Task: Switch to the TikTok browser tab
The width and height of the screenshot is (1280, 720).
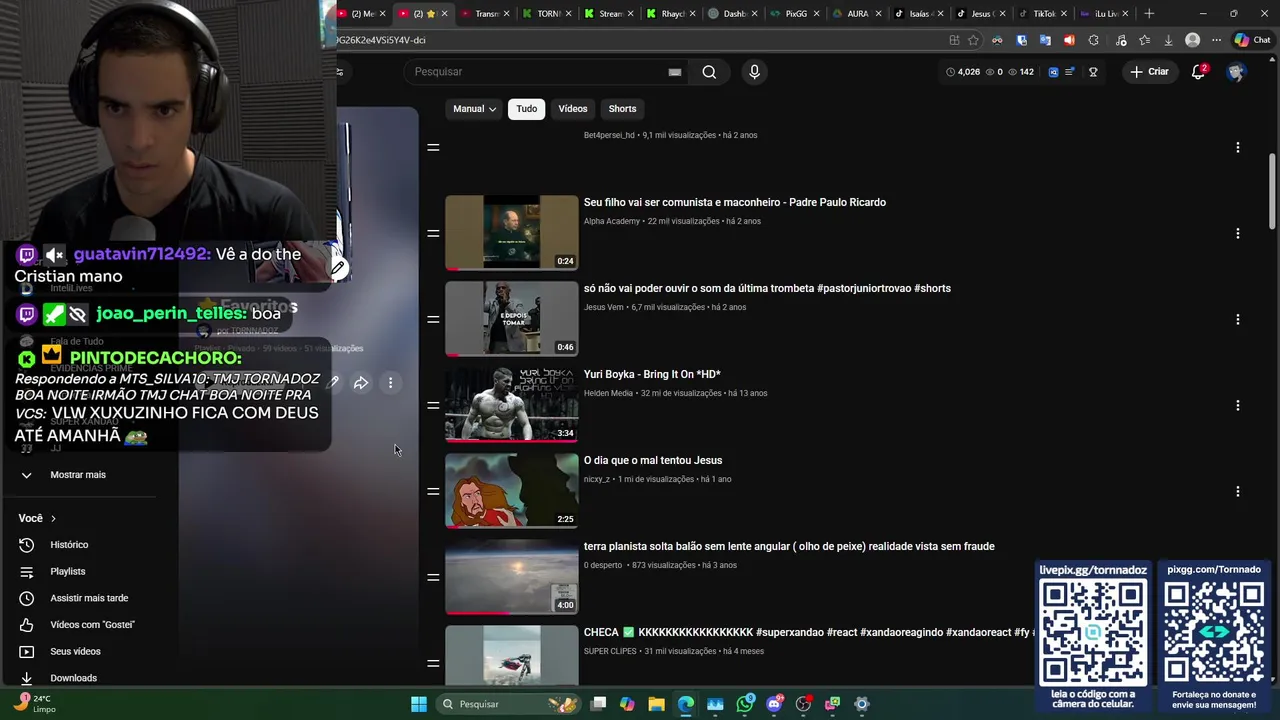Action: pos(1044,13)
